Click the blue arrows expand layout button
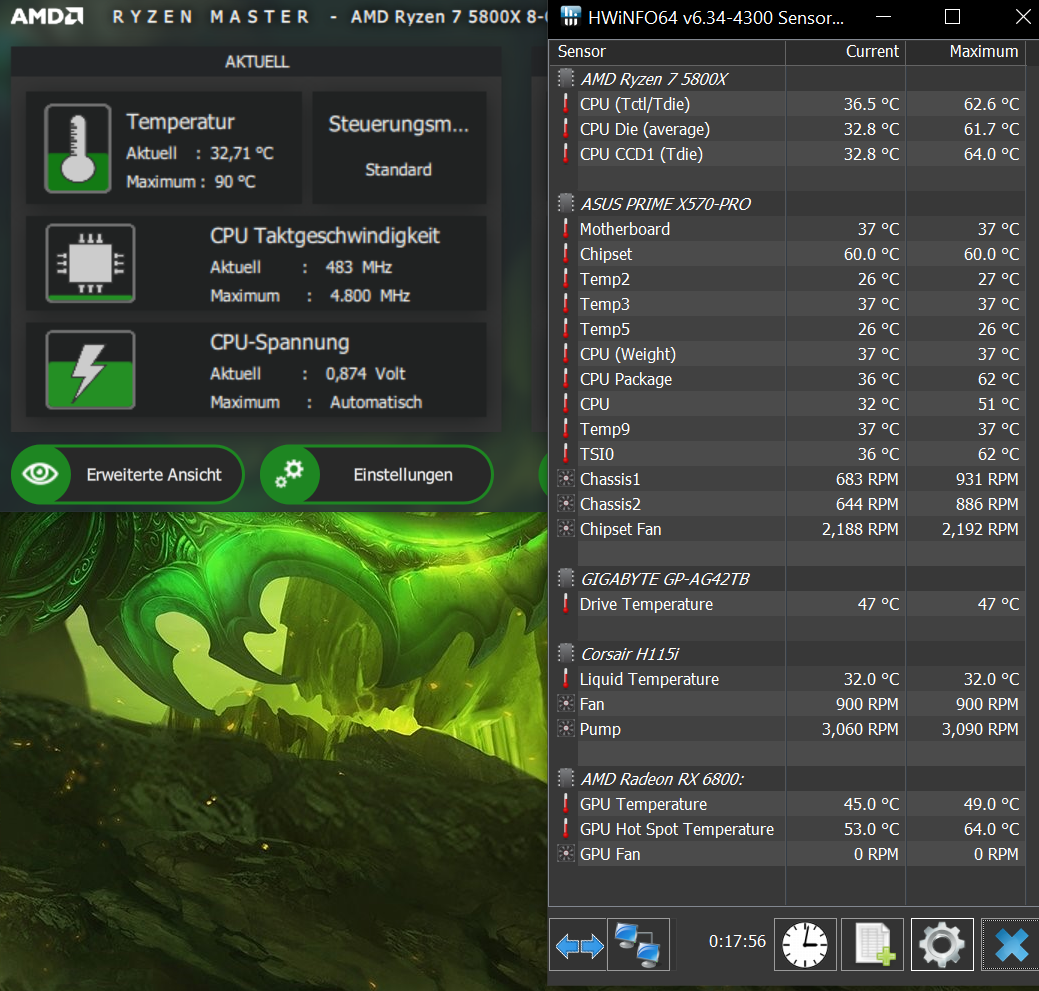 click(x=578, y=945)
